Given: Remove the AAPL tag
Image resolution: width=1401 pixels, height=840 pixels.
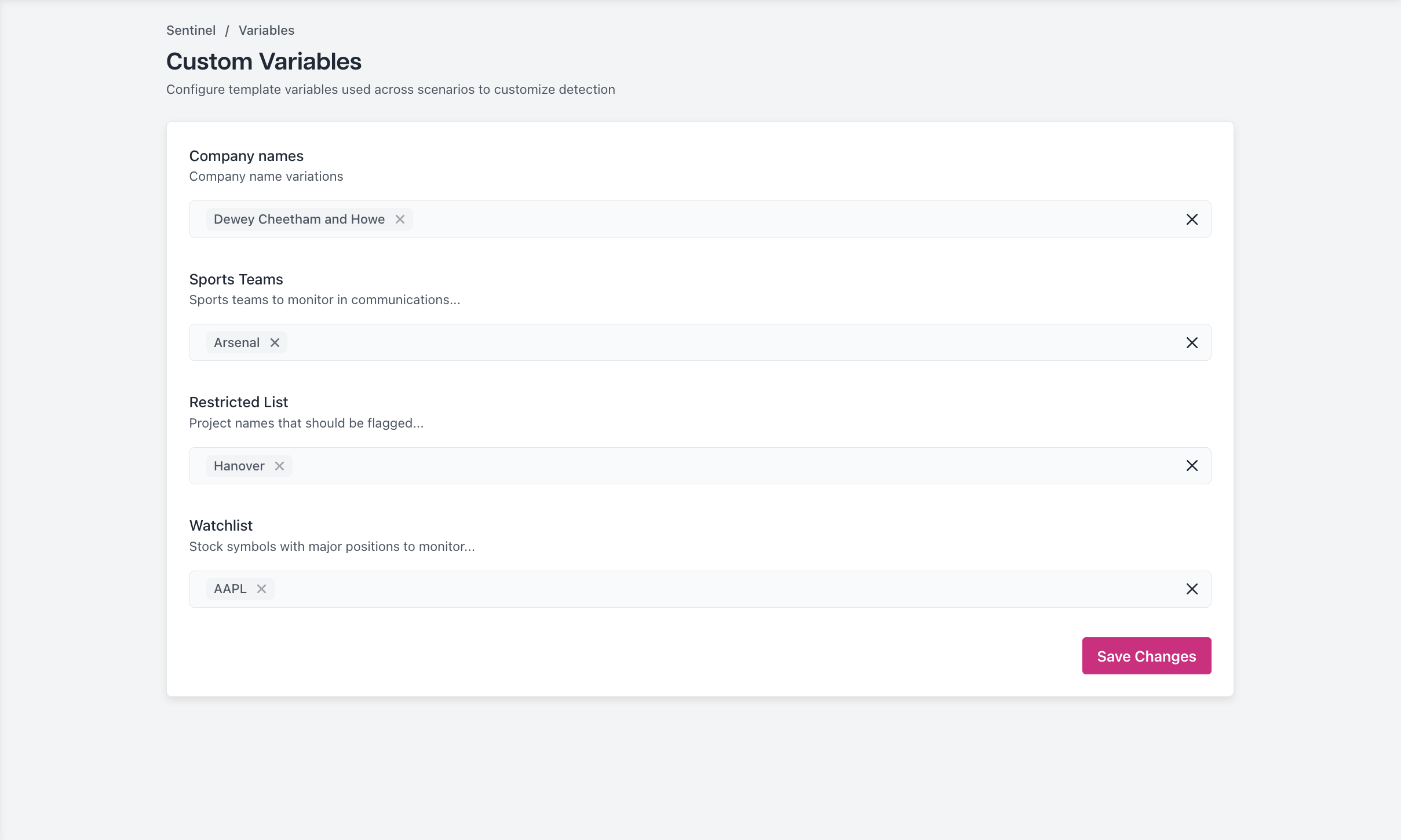Looking at the screenshot, I should pos(261,589).
